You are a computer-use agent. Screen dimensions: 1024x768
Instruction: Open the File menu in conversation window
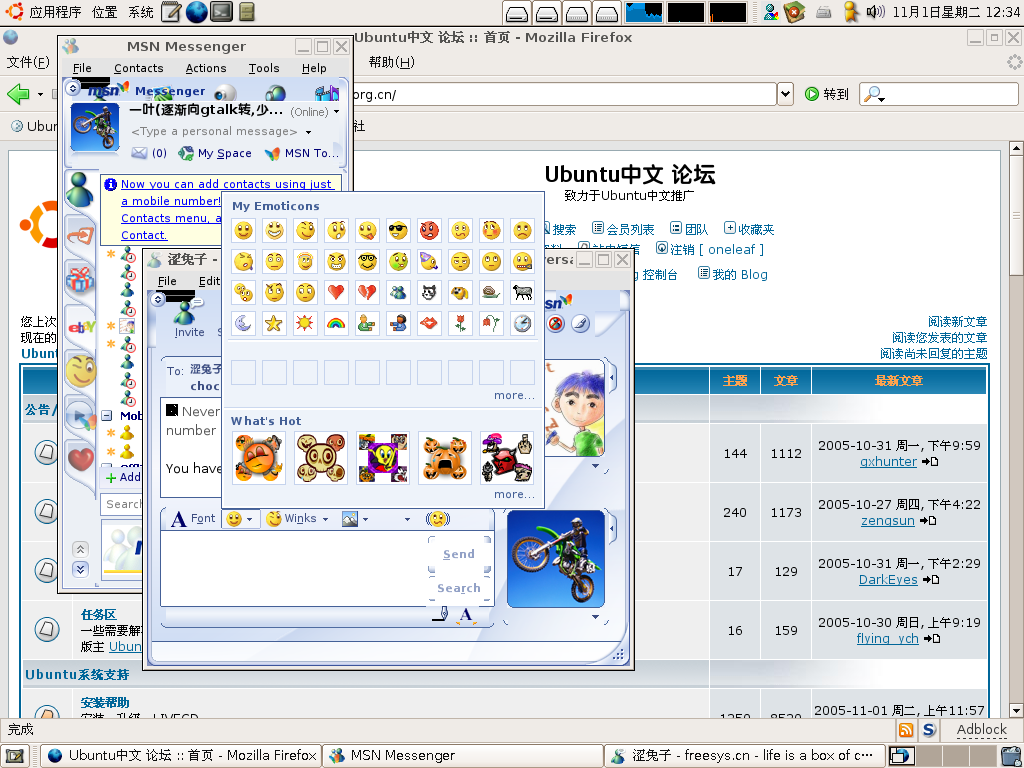click(x=167, y=281)
